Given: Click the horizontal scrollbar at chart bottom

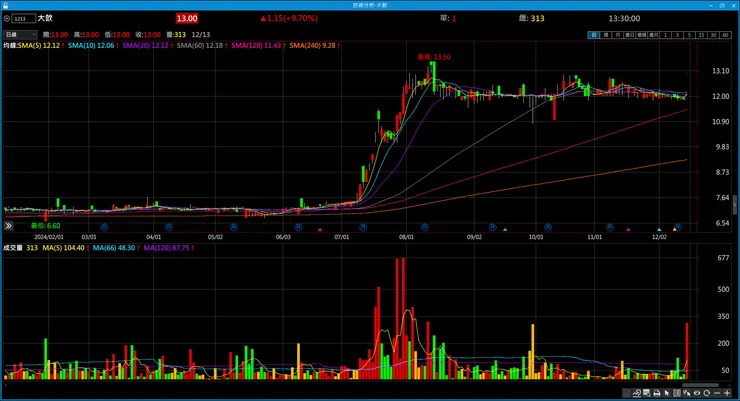Looking at the screenshot, I should click(x=699, y=385).
